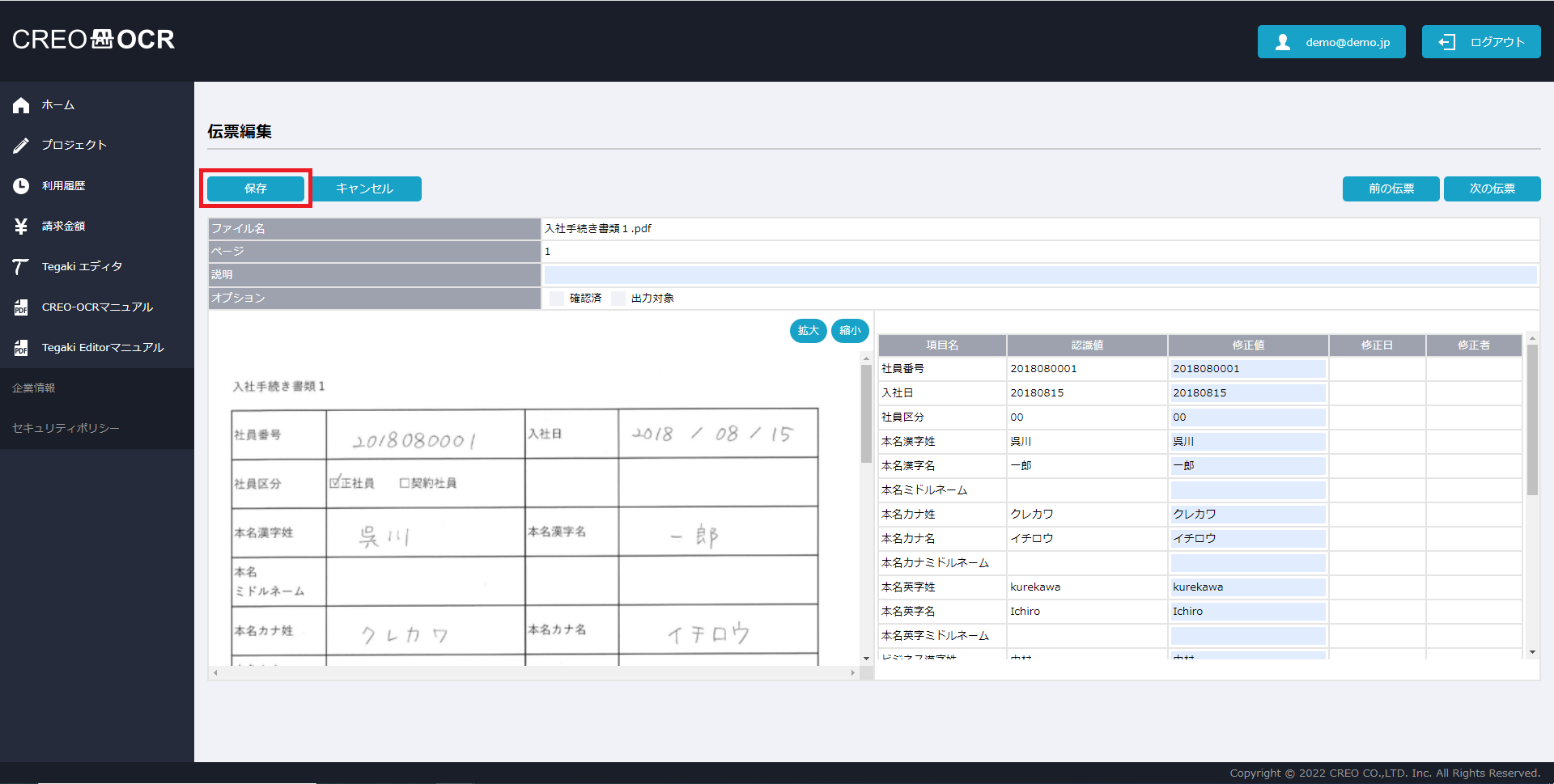Screen dimensions: 1554x784
Task: Click the PDF icon for Tegaki Editorマニュアル
Action: tap(21, 348)
